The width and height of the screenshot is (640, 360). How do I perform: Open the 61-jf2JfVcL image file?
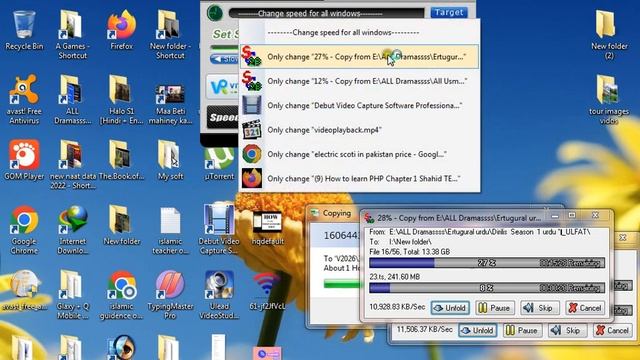coord(267,291)
